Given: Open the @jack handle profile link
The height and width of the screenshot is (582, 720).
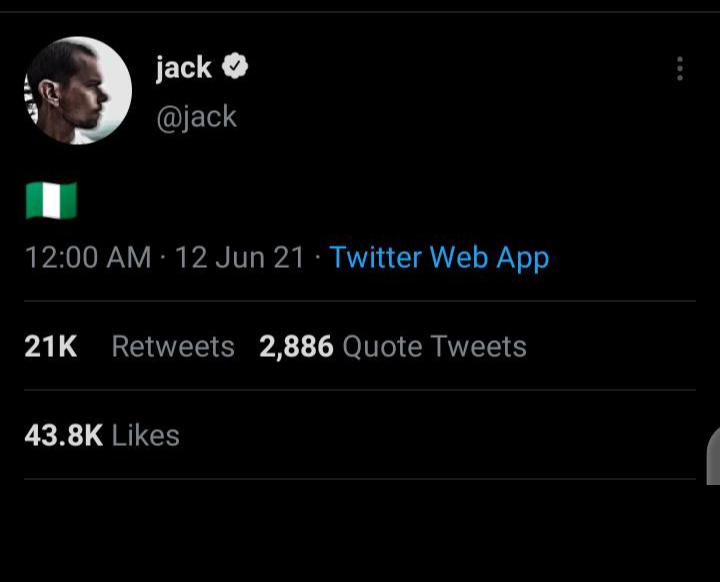Looking at the screenshot, I should point(196,116).
